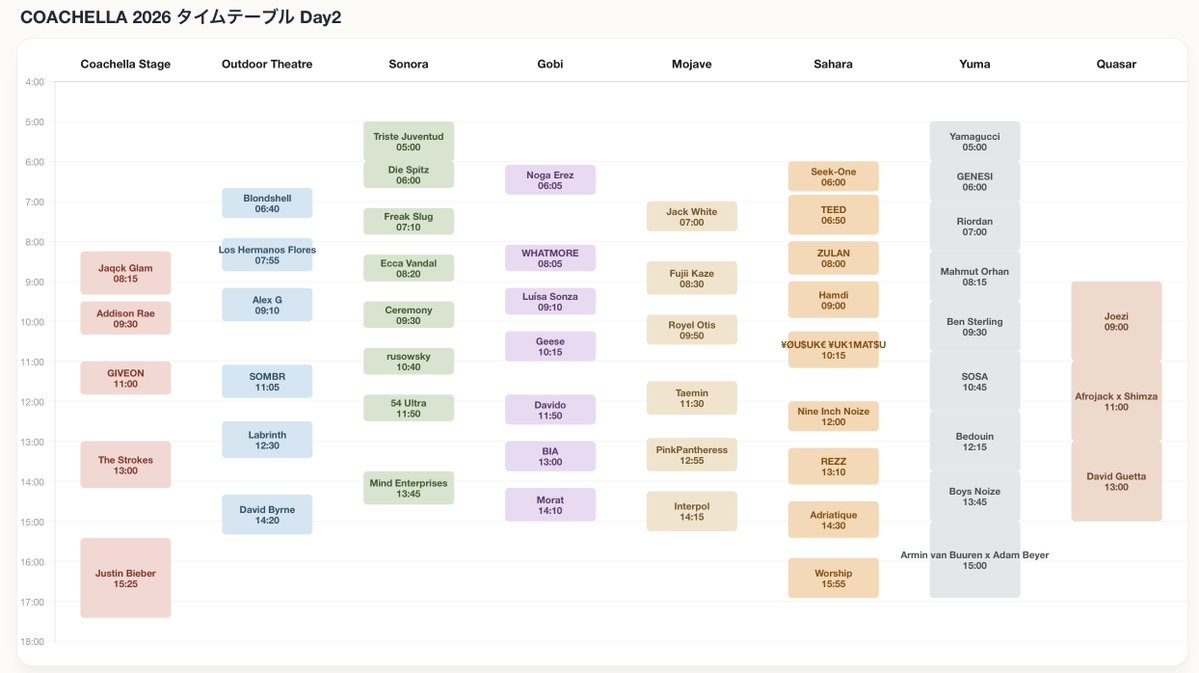Choose ¥OU$UK€ ¥UK1MAT$U 10:15 block
The width and height of the screenshot is (1199, 673).
click(833, 350)
